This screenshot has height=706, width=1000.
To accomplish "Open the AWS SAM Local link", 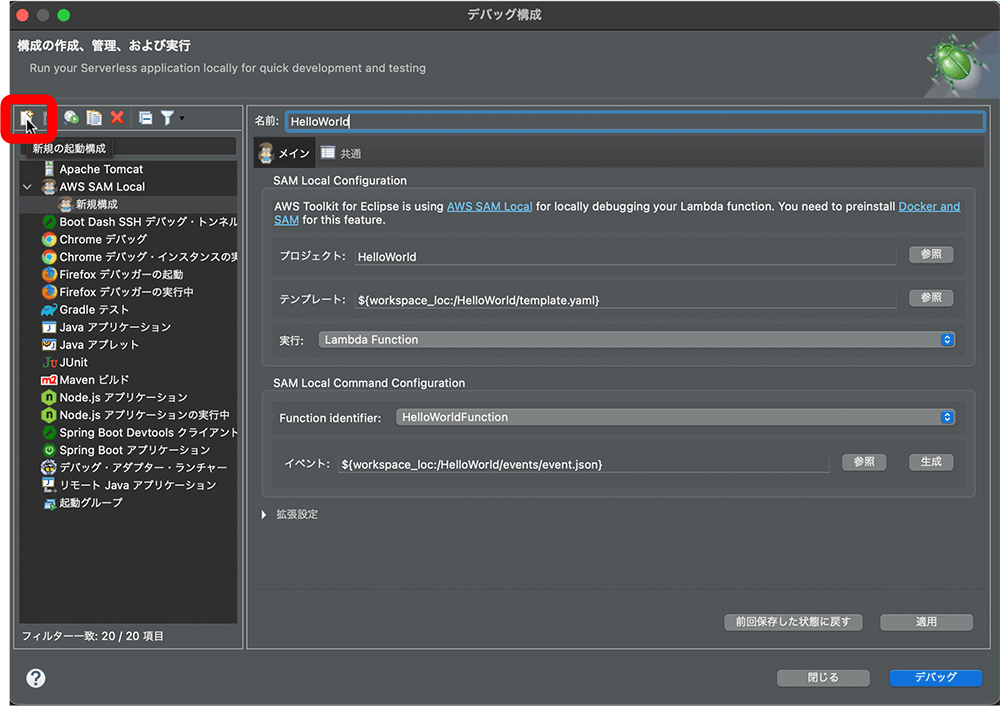I will (489, 206).
